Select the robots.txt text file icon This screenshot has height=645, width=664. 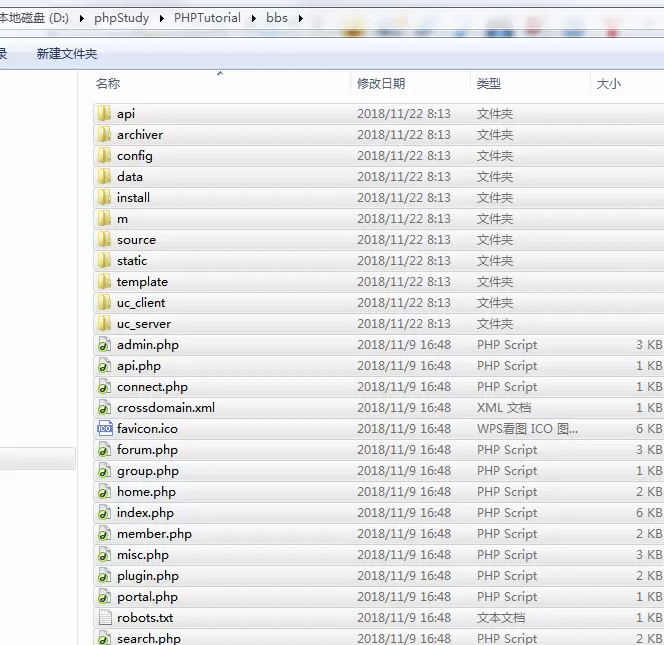click(x=104, y=618)
